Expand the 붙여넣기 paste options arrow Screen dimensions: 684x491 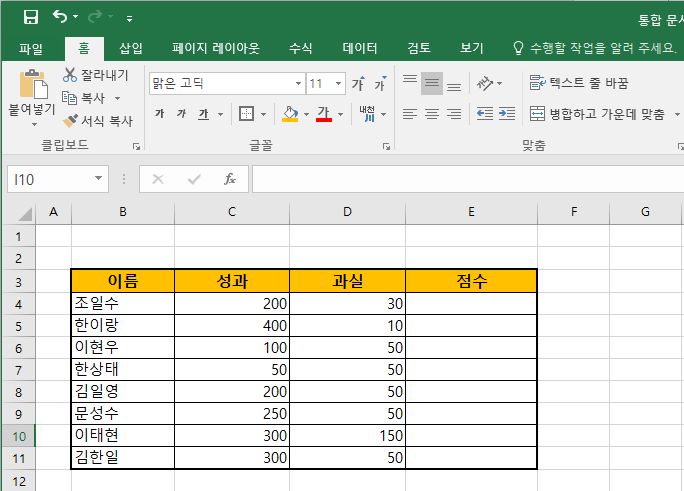tap(34, 125)
